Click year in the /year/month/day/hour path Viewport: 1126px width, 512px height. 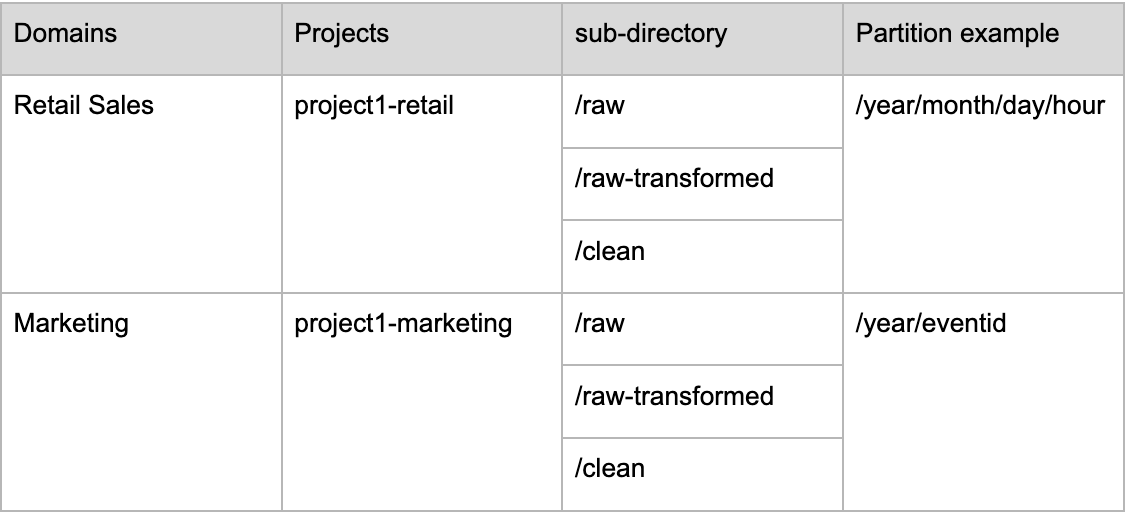point(887,107)
